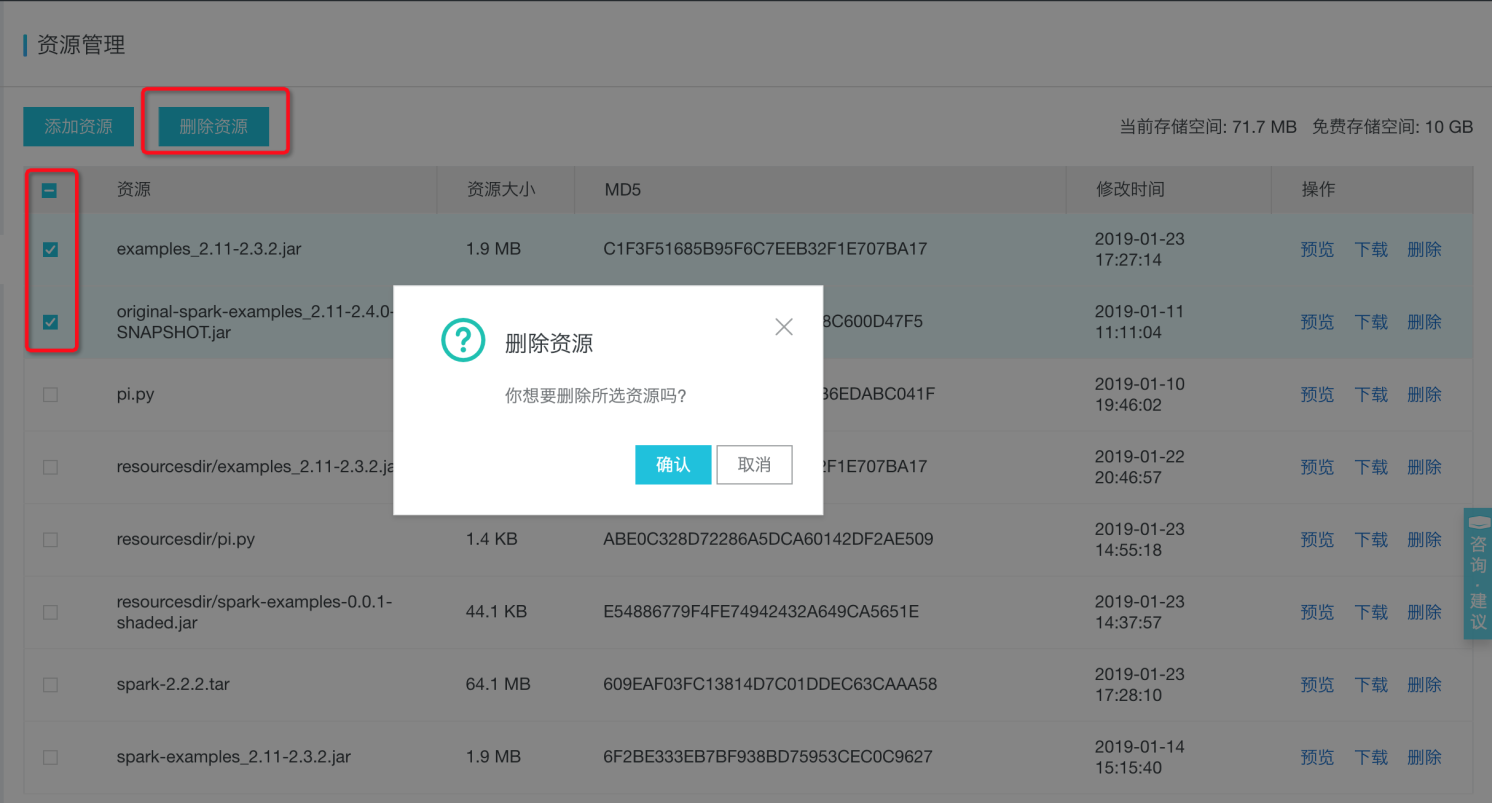Check spark-examples_2.11-2.3.2.jar row checkbox
Image resolution: width=1492 pixels, height=803 pixels.
pos(50,757)
